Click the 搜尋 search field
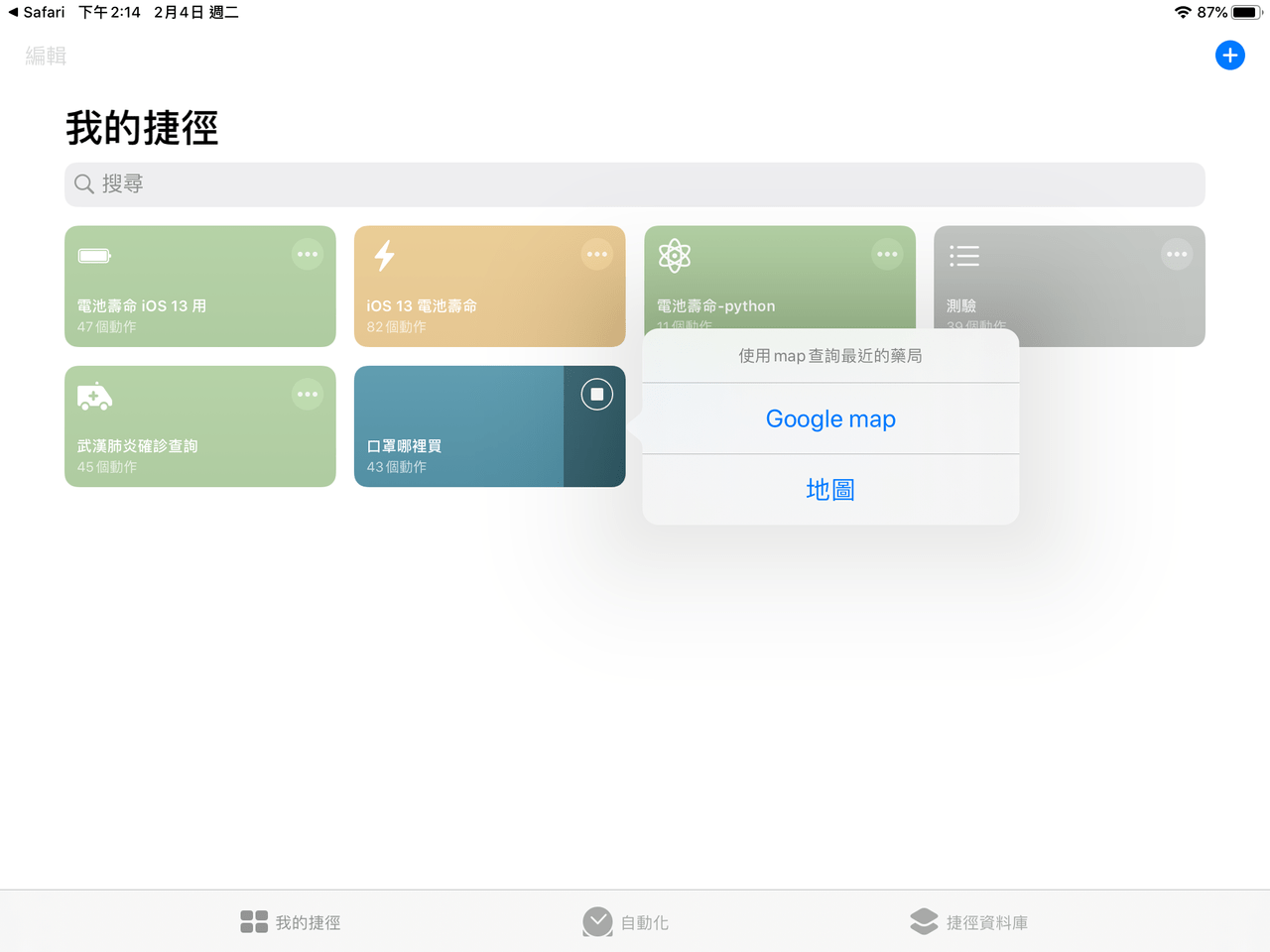Image resolution: width=1270 pixels, height=952 pixels. (635, 184)
